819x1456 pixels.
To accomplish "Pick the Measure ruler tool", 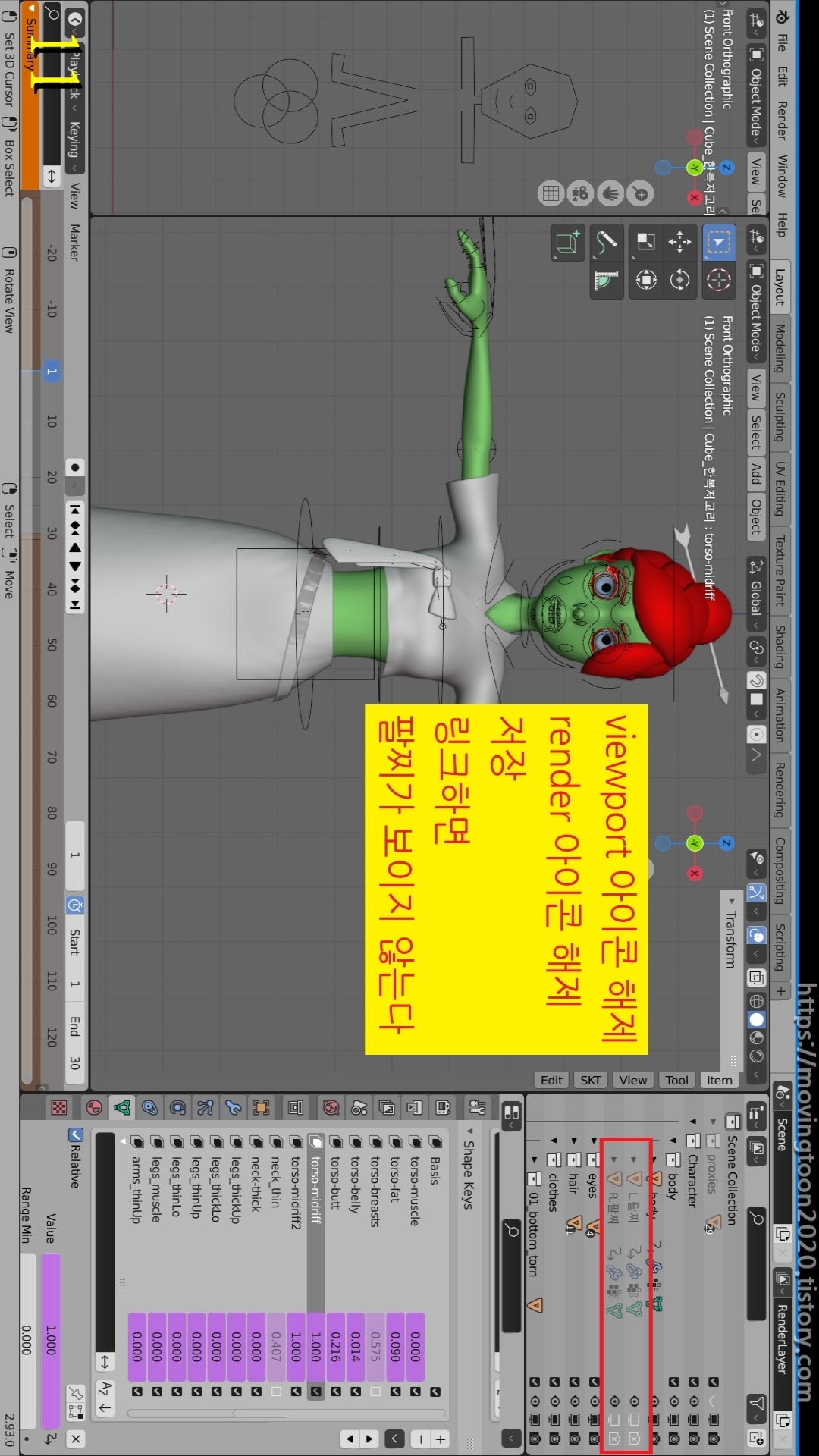I will pos(607,280).
